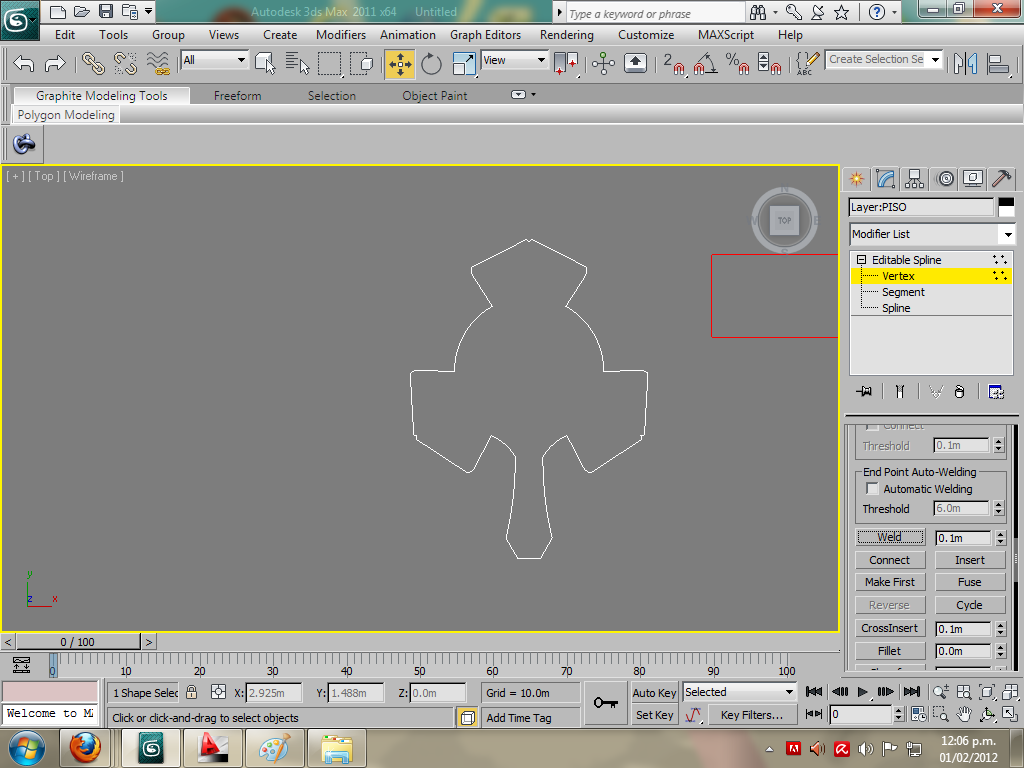Click the Align tool icon
1024x768 pixels.
999,64
